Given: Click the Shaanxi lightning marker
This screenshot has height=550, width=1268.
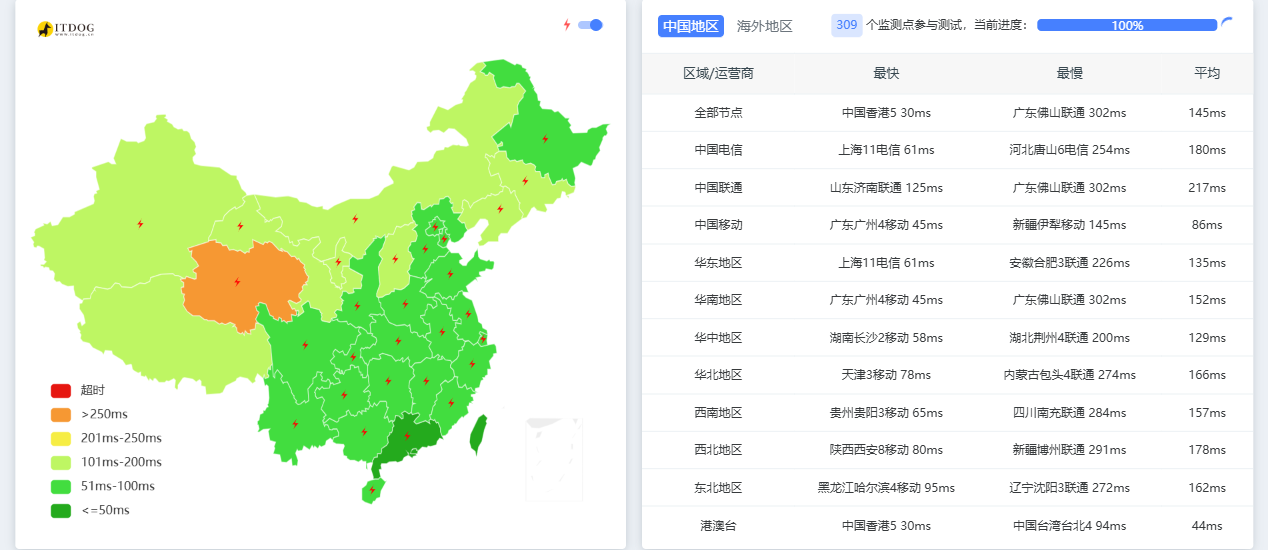Looking at the screenshot, I should point(357,307).
